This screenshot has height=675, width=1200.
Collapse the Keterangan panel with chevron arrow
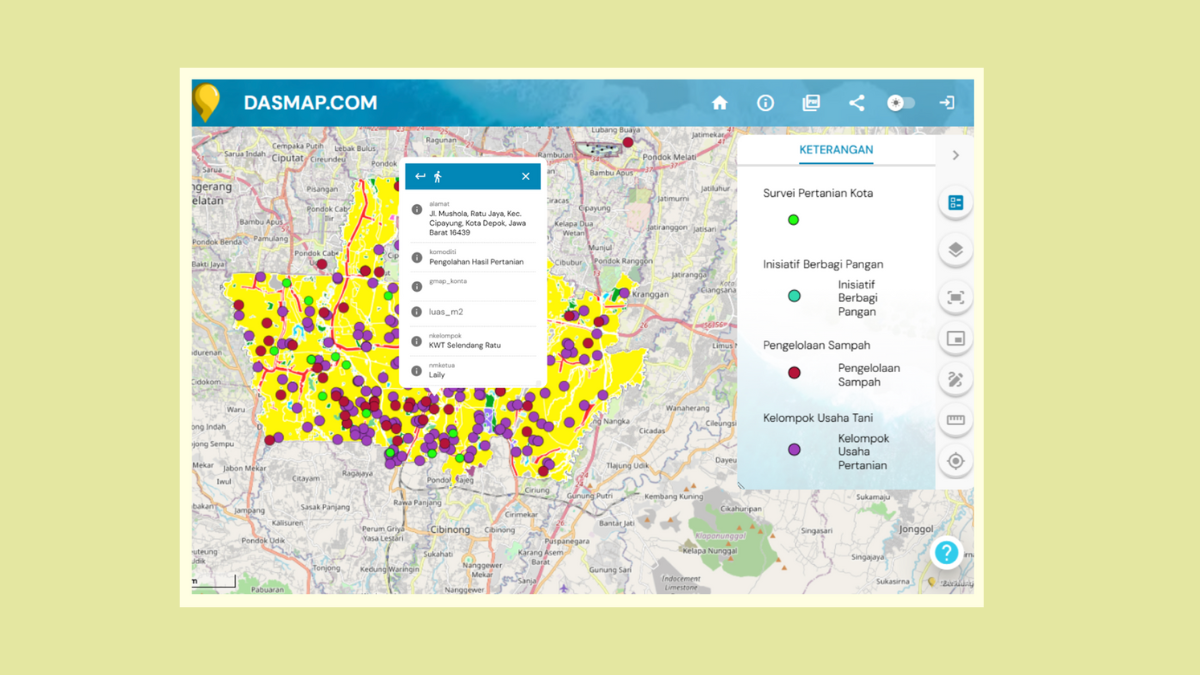click(955, 155)
